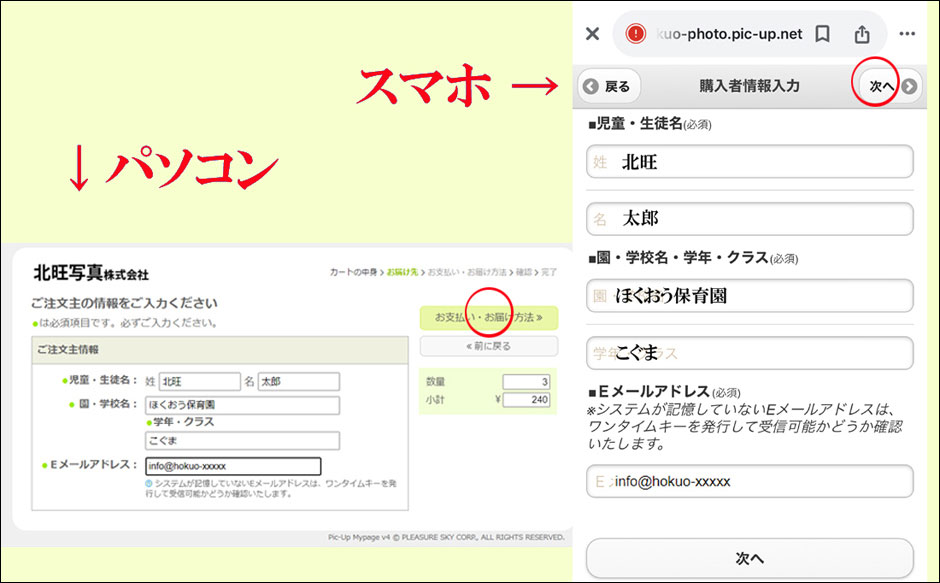The height and width of the screenshot is (583, 940).
Task: Close the browser tab with X icon
Action: pos(592,34)
